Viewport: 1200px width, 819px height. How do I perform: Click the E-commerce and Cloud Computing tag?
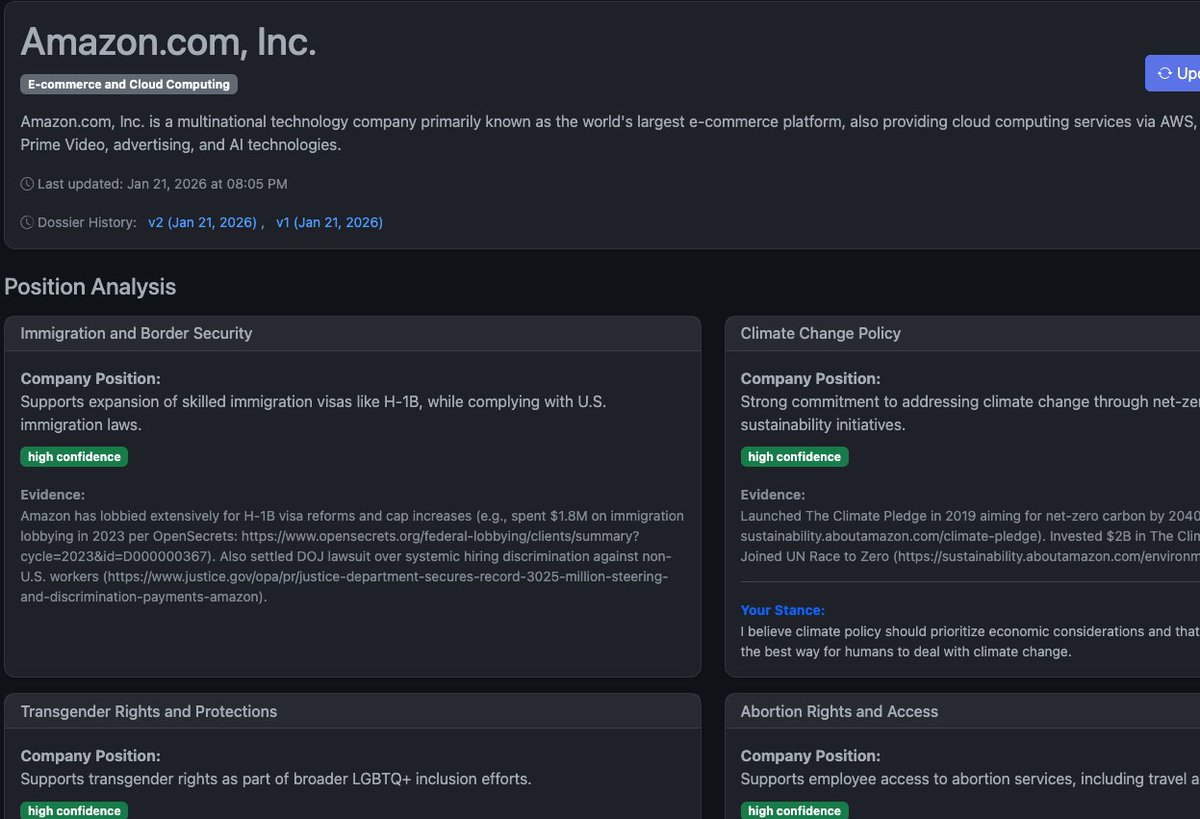coord(129,85)
